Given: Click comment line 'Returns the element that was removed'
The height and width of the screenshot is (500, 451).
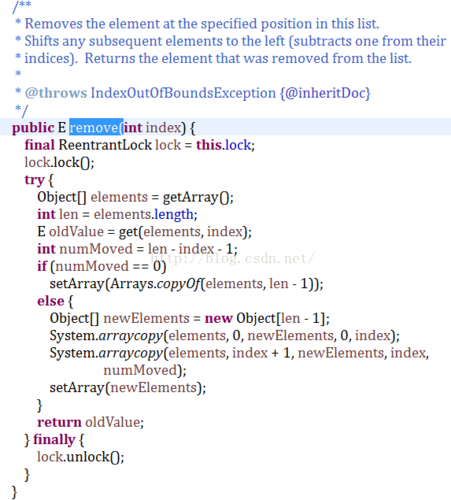Looking at the screenshot, I should (248, 58).
